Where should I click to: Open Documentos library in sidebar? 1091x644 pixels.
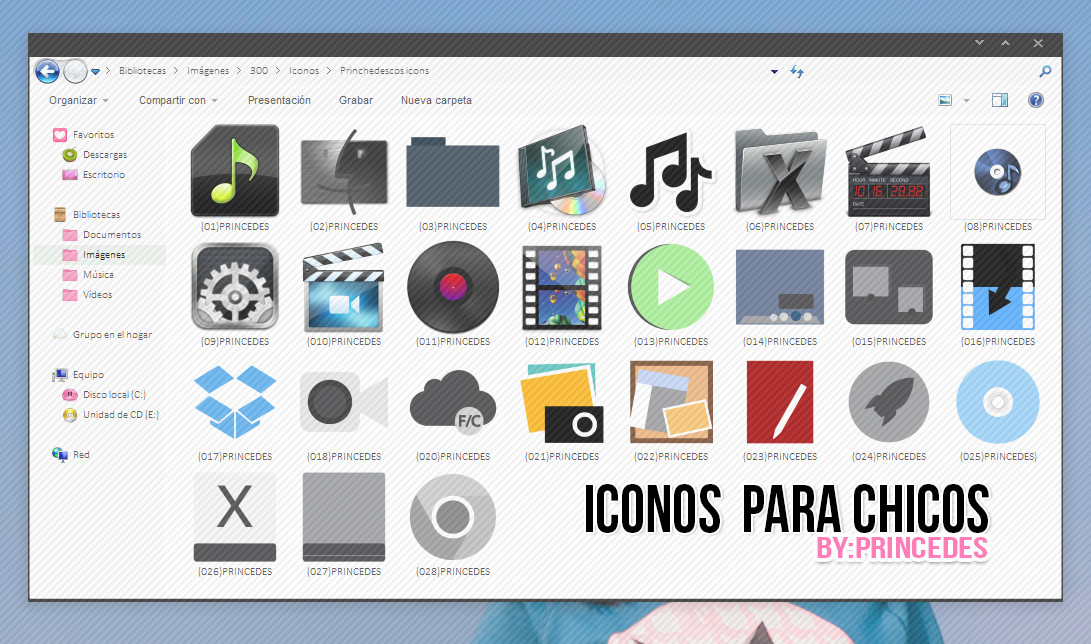tap(111, 235)
